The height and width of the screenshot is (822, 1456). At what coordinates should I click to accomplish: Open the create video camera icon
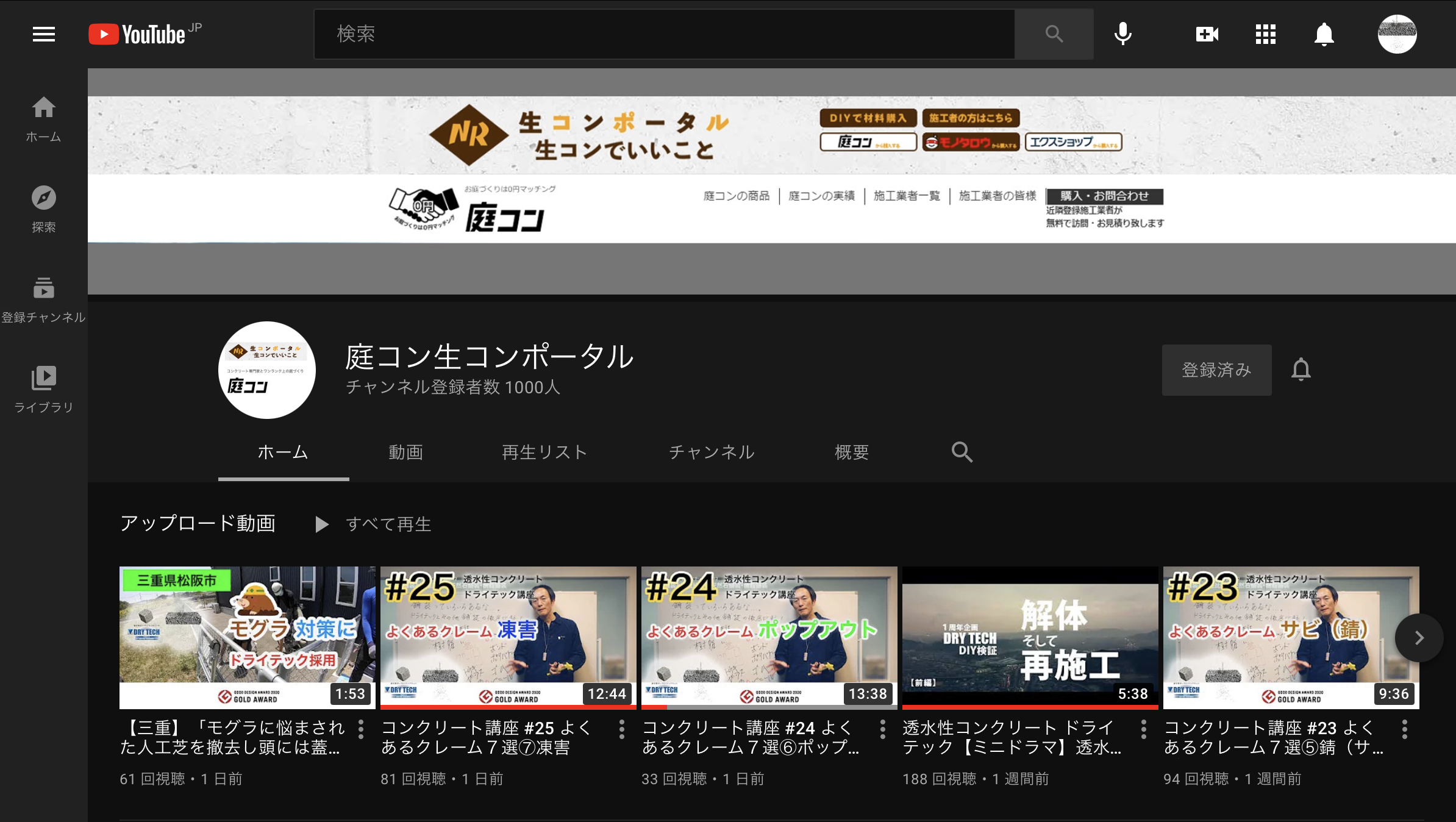(1207, 34)
